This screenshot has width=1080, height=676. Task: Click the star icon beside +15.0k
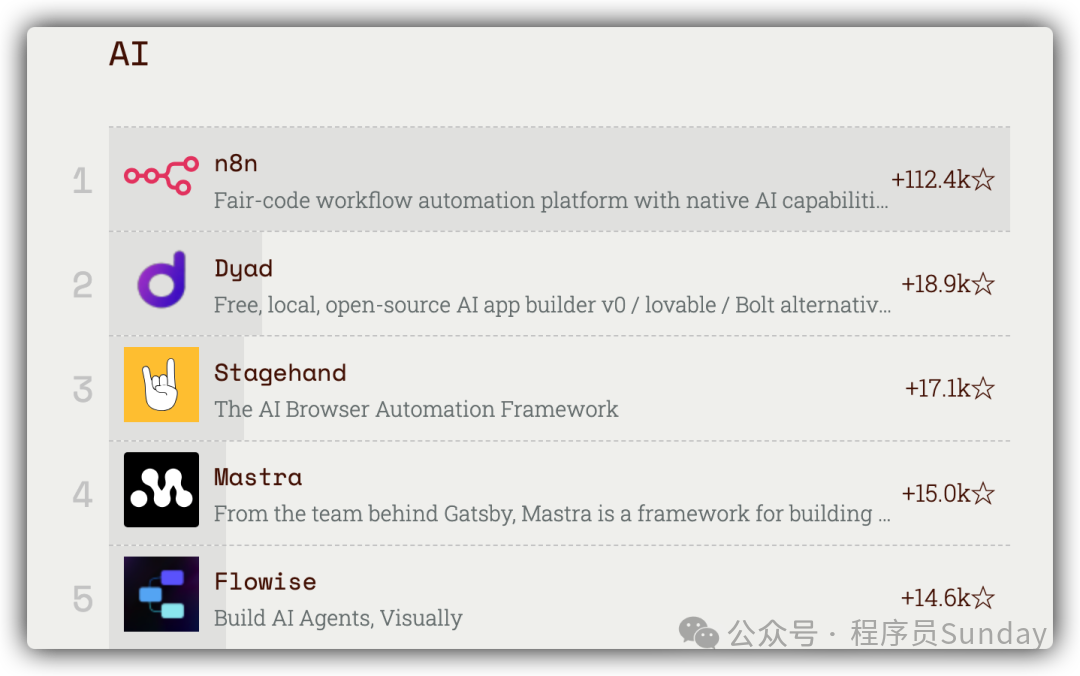click(x=984, y=494)
